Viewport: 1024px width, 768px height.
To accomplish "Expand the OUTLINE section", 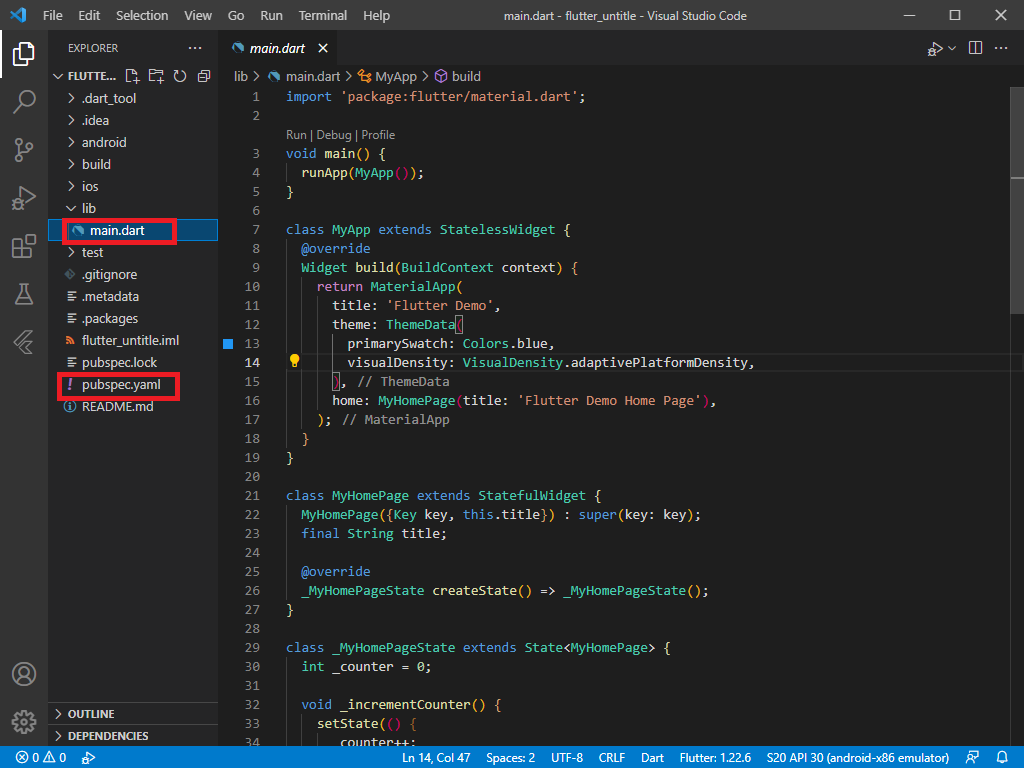I will pos(91,714).
